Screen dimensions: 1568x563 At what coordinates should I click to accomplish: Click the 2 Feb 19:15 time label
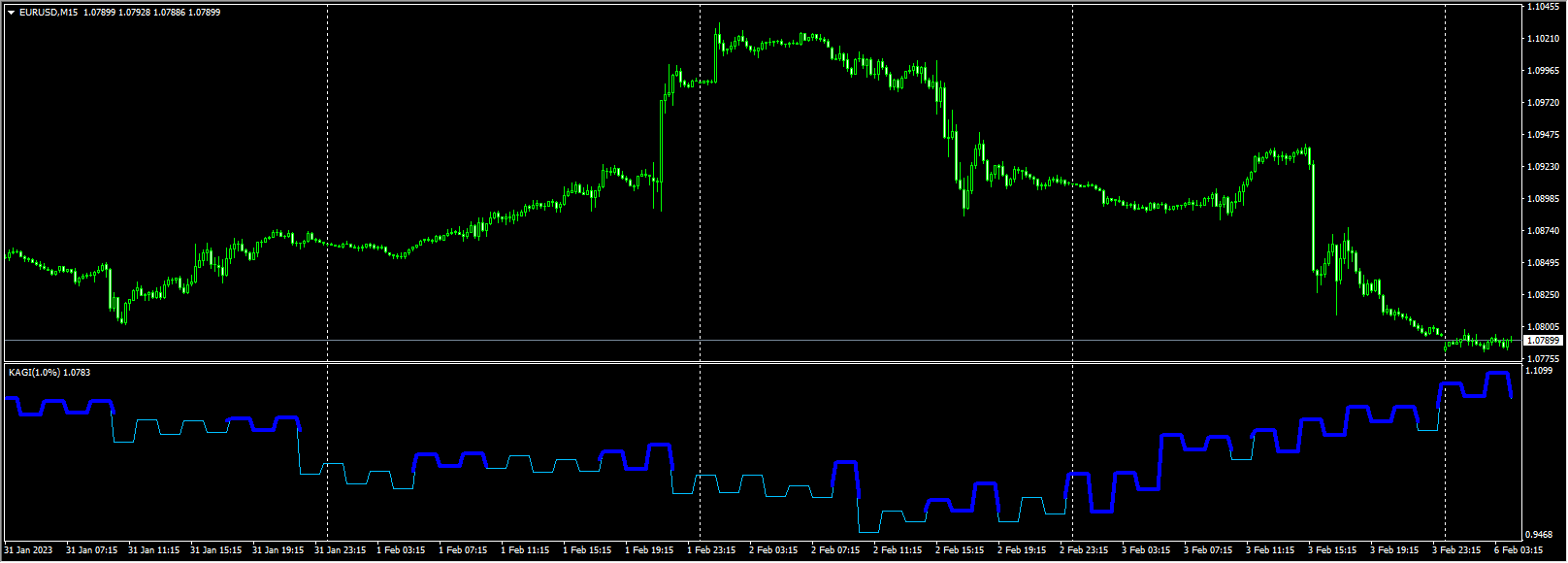1022,550
